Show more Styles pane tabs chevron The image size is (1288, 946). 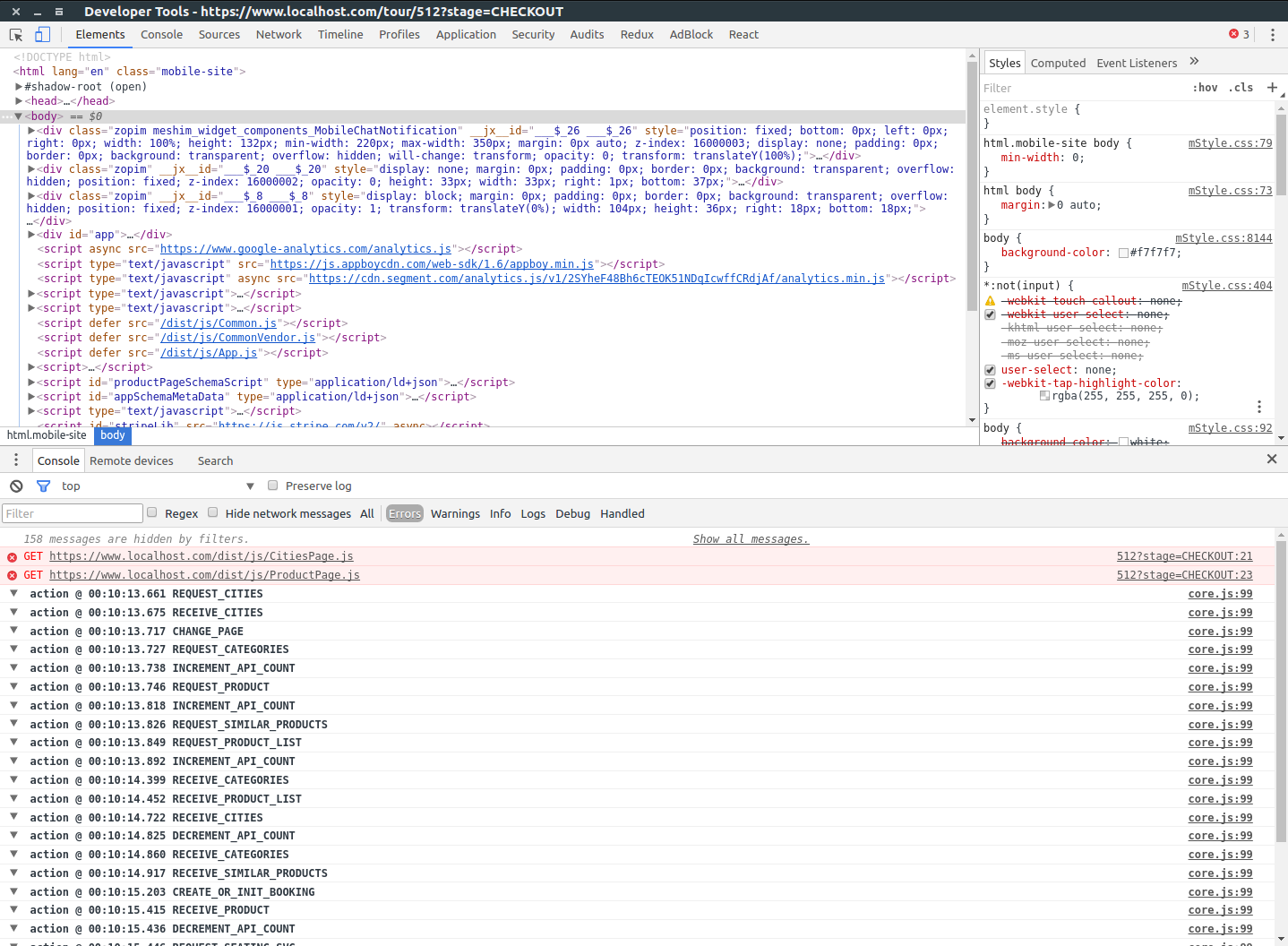[x=1194, y=62]
